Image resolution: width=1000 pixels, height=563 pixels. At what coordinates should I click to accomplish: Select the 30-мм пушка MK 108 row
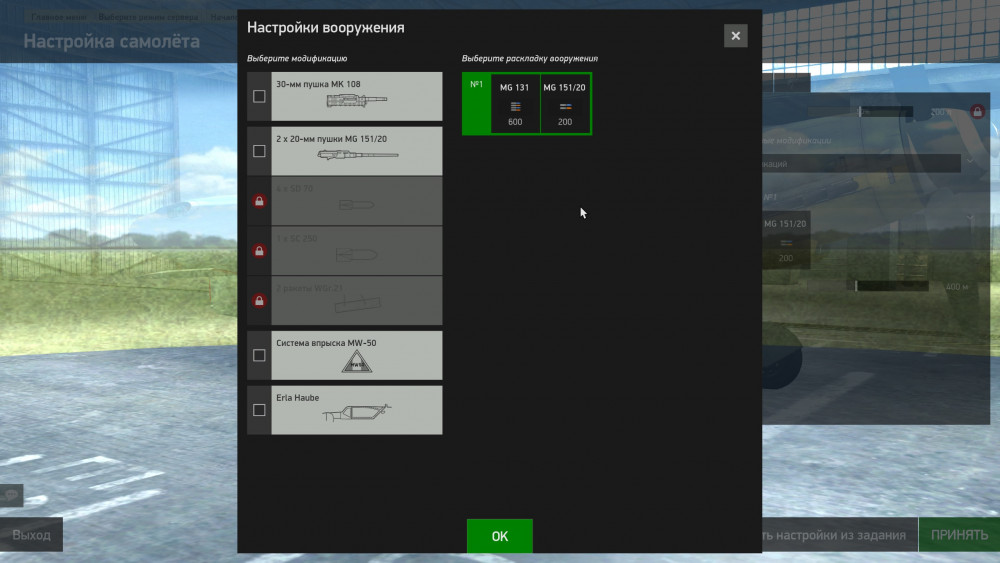click(x=344, y=96)
